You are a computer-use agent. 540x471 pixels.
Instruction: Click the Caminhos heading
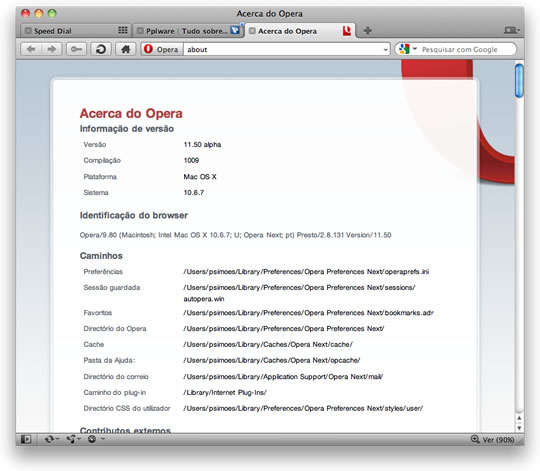101,255
